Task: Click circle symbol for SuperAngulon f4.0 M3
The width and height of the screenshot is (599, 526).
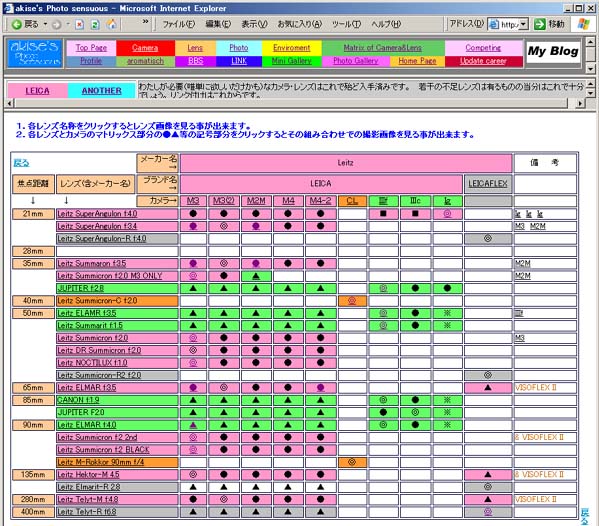Action: (x=193, y=214)
